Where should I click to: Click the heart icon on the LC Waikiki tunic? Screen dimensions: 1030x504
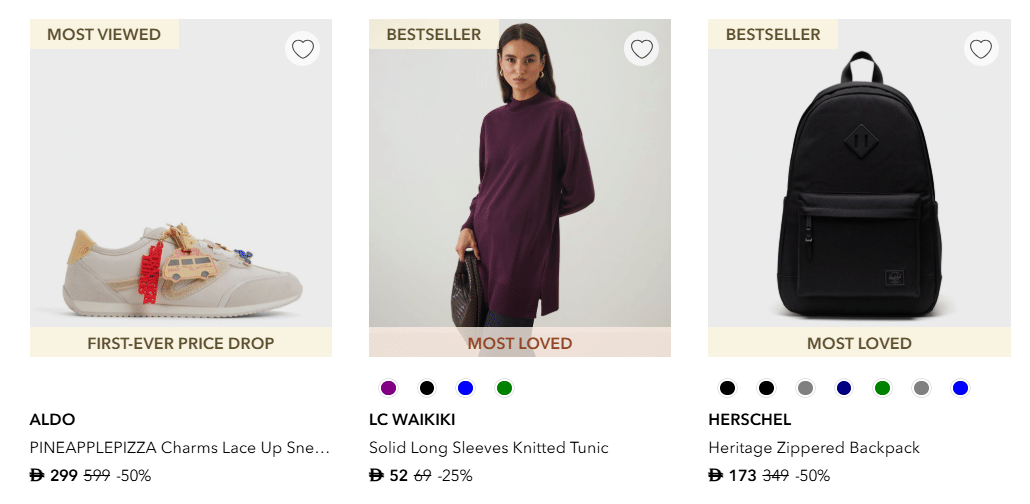point(641,48)
